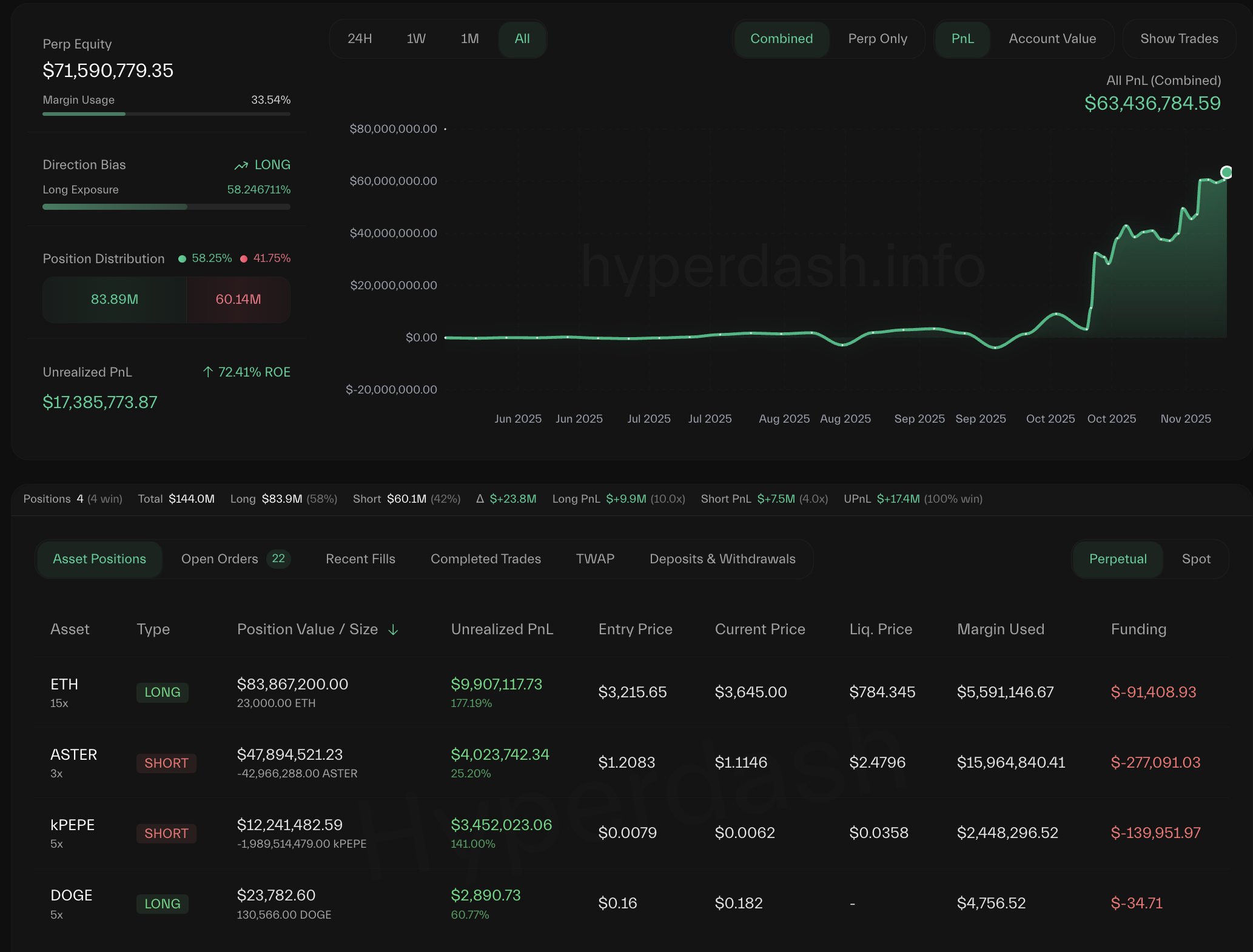This screenshot has width=1253, height=952.
Task: Switch positions view to Spot
Action: [1195, 558]
